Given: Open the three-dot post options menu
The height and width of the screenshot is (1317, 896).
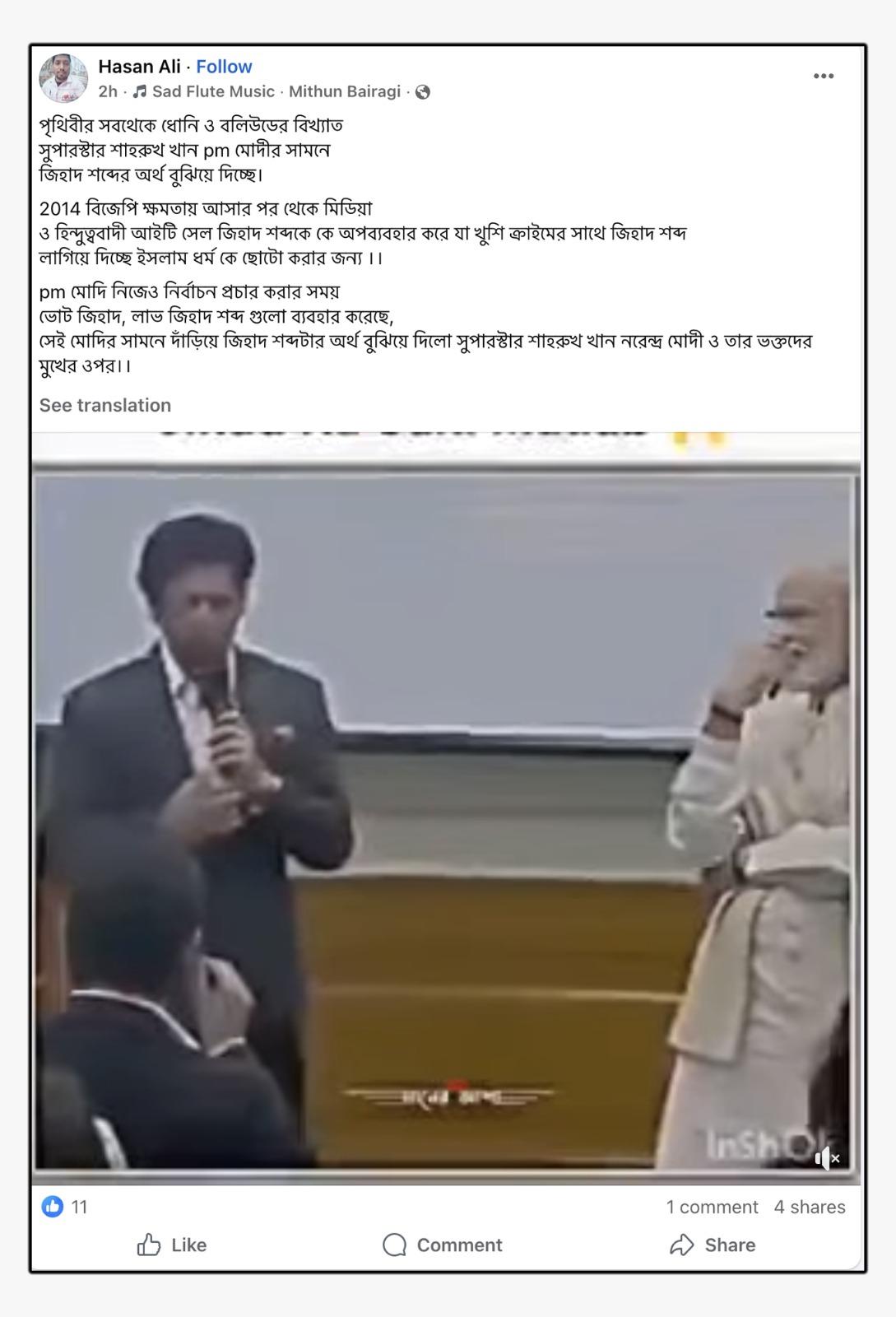Looking at the screenshot, I should pos(824,76).
